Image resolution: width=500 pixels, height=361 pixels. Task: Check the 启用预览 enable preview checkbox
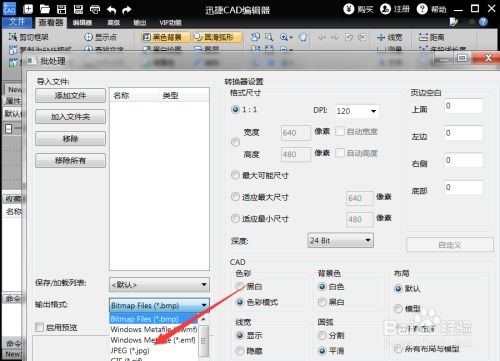pyautogui.click(x=40, y=327)
